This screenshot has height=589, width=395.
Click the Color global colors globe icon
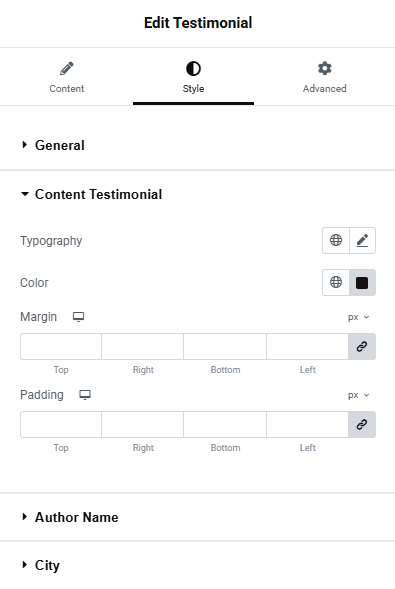[336, 282]
